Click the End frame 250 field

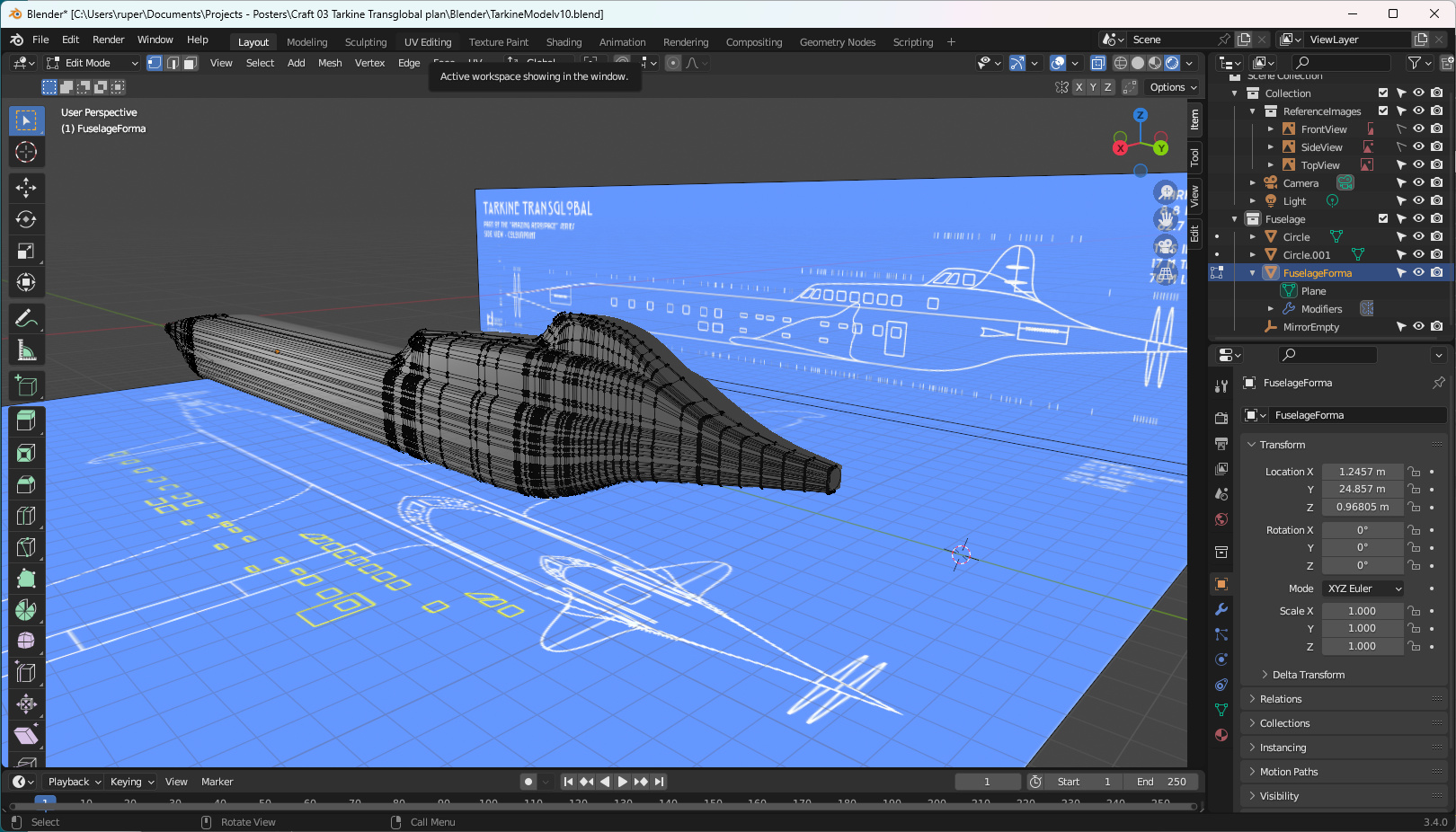1160,782
